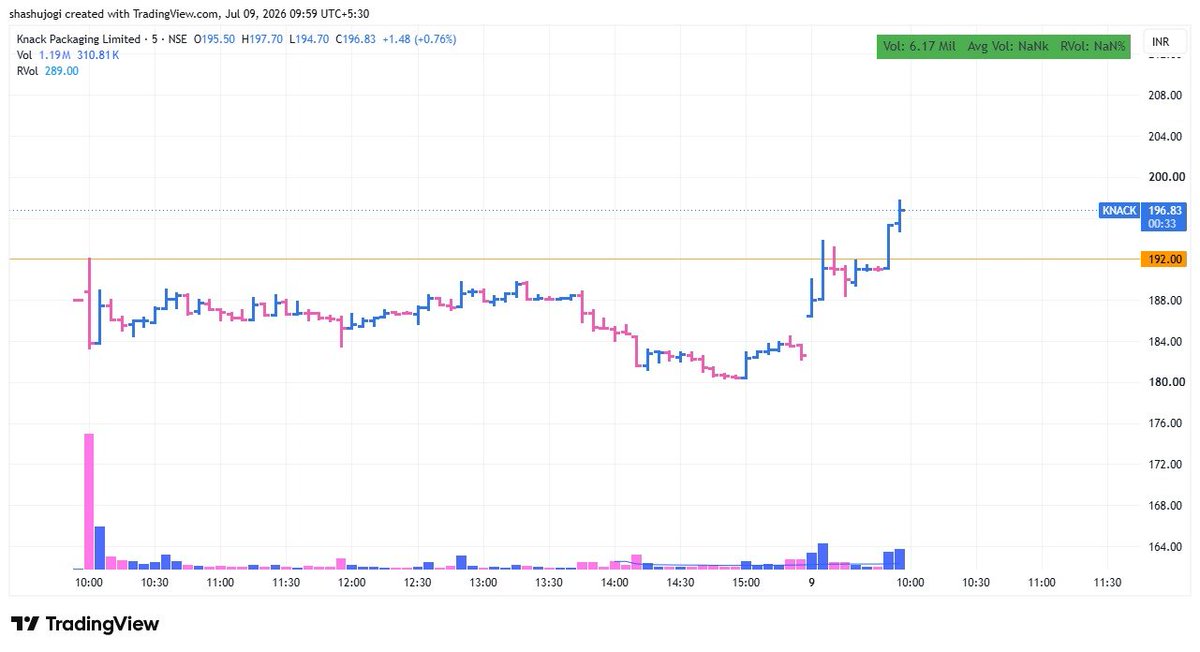Click the first 11:00 time axis label
This screenshot has width=1200, height=652.
(220, 583)
